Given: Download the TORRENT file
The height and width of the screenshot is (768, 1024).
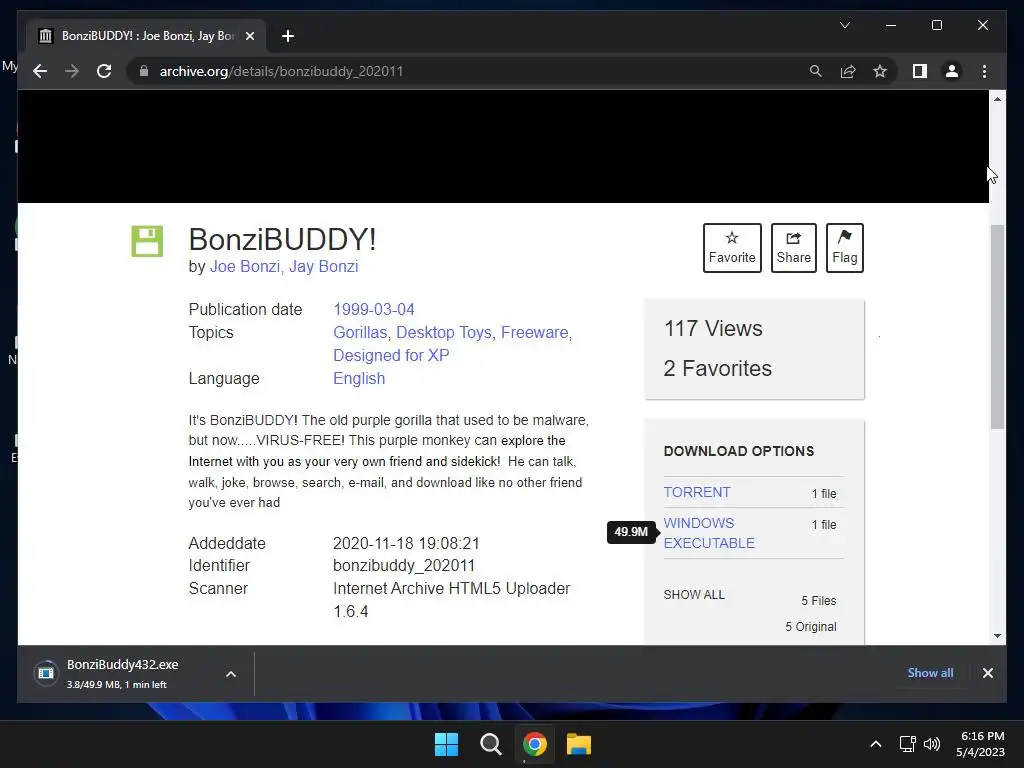Looking at the screenshot, I should click(697, 492).
